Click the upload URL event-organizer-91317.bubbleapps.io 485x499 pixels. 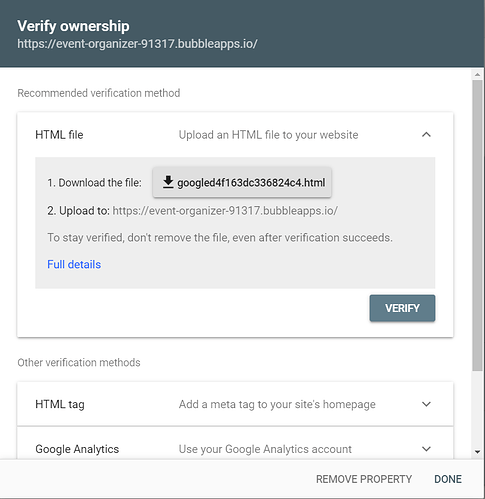coord(225,211)
